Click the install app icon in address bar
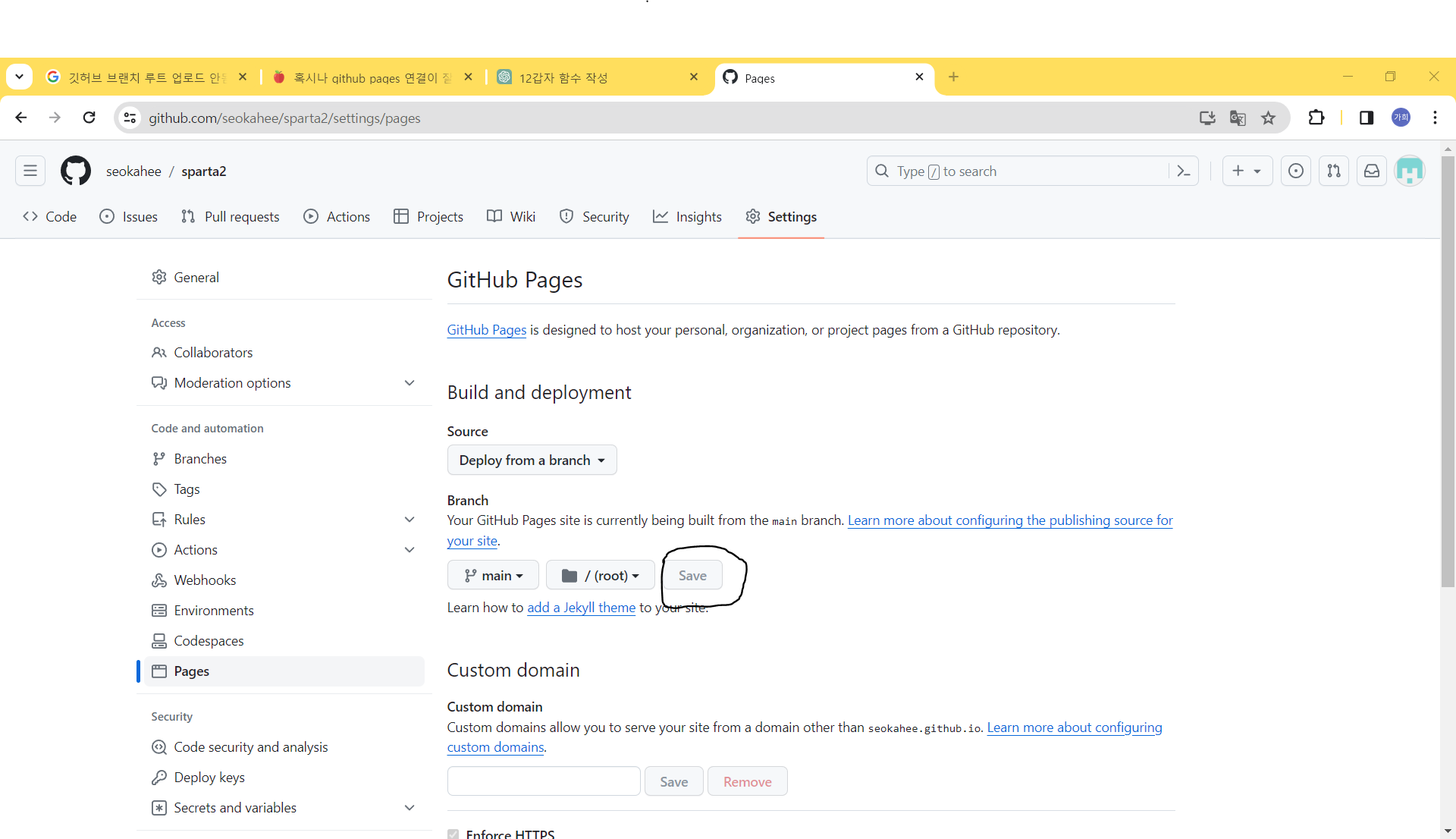This screenshot has height=839, width=1456. [1207, 118]
